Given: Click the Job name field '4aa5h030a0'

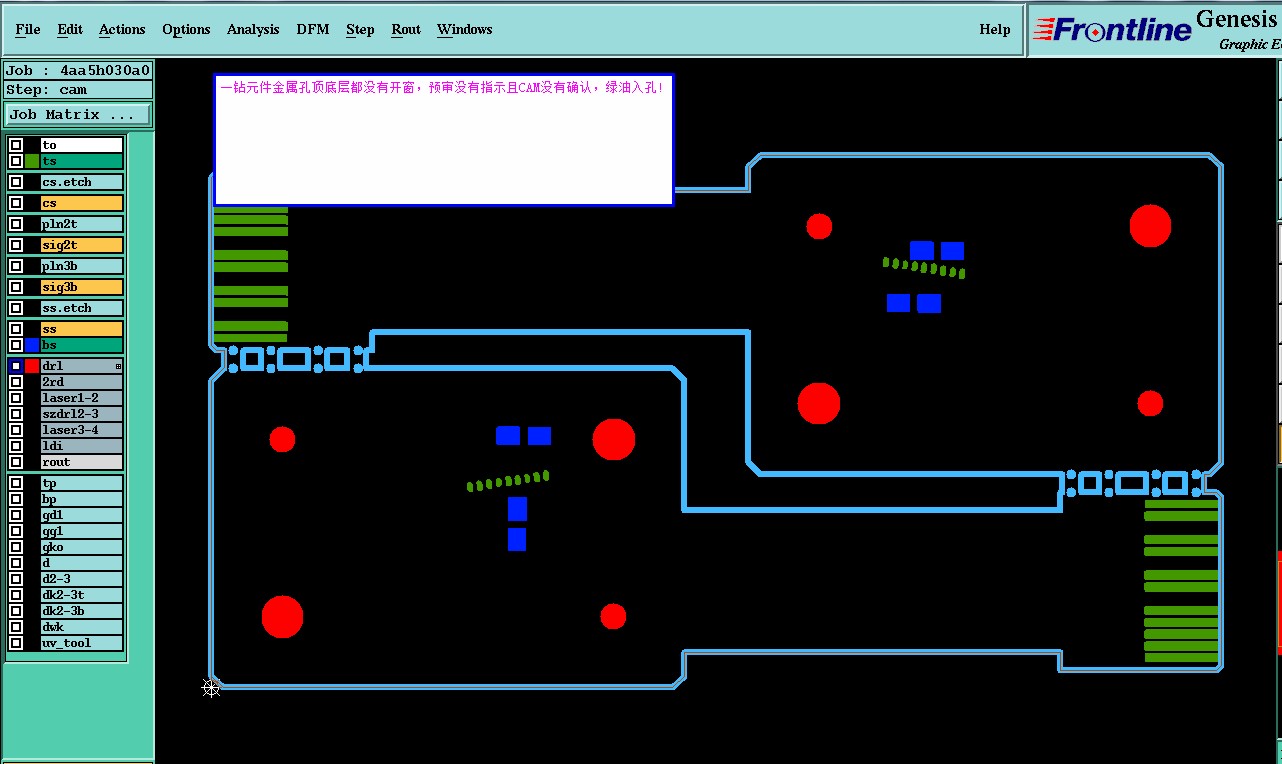Looking at the screenshot, I should click(78, 70).
